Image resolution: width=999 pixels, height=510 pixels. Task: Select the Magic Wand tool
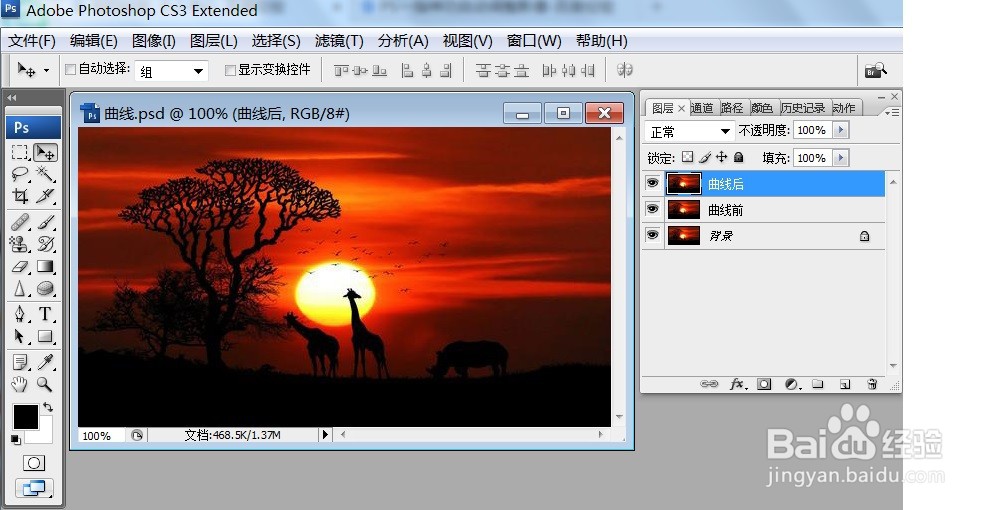coord(45,174)
